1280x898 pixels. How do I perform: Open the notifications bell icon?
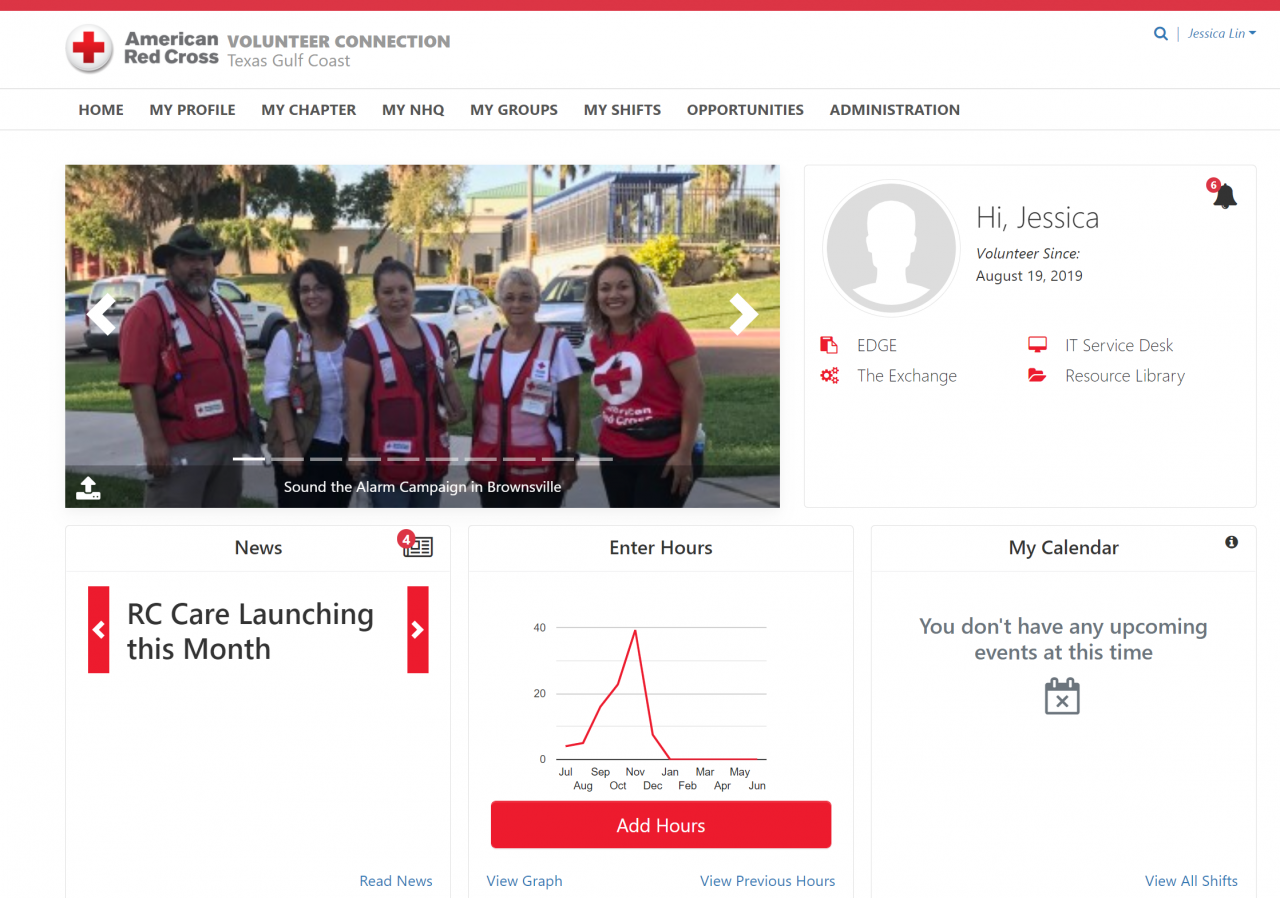(1224, 196)
